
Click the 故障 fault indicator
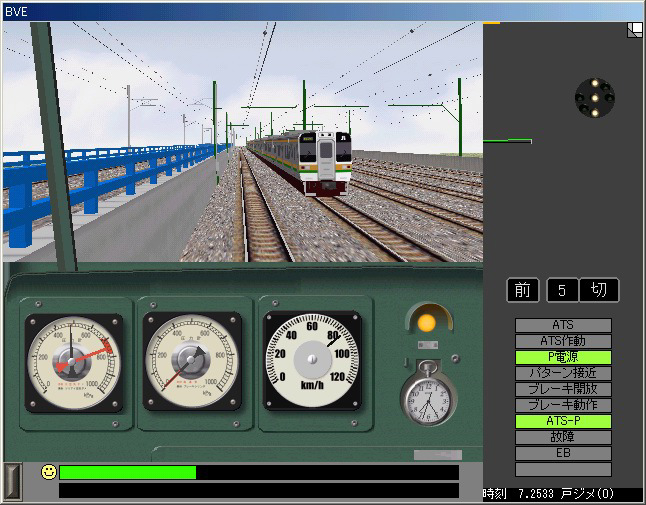563,437
